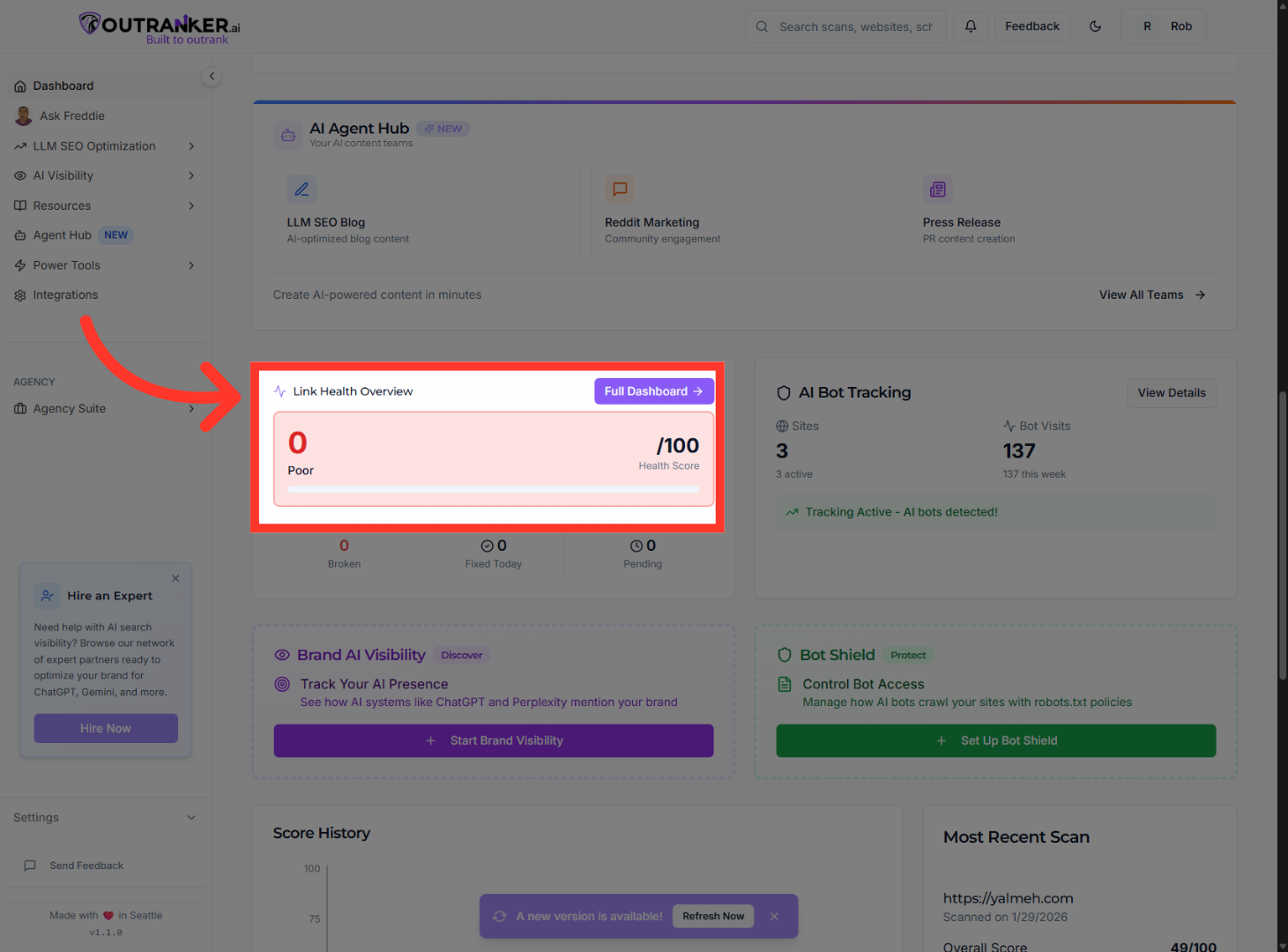Click the AI Bot Tracking shield icon
The height and width of the screenshot is (952, 1288).
pyautogui.click(x=785, y=392)
